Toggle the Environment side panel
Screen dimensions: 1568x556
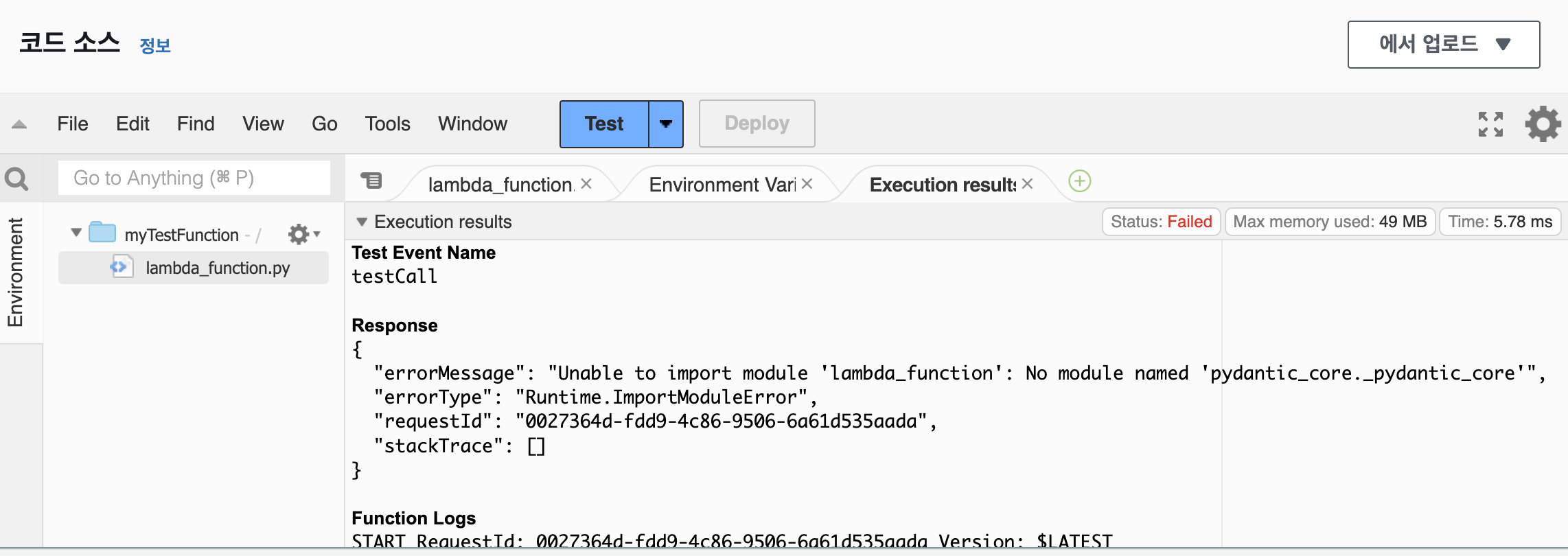pyautogui.click(x=15, y=272)
